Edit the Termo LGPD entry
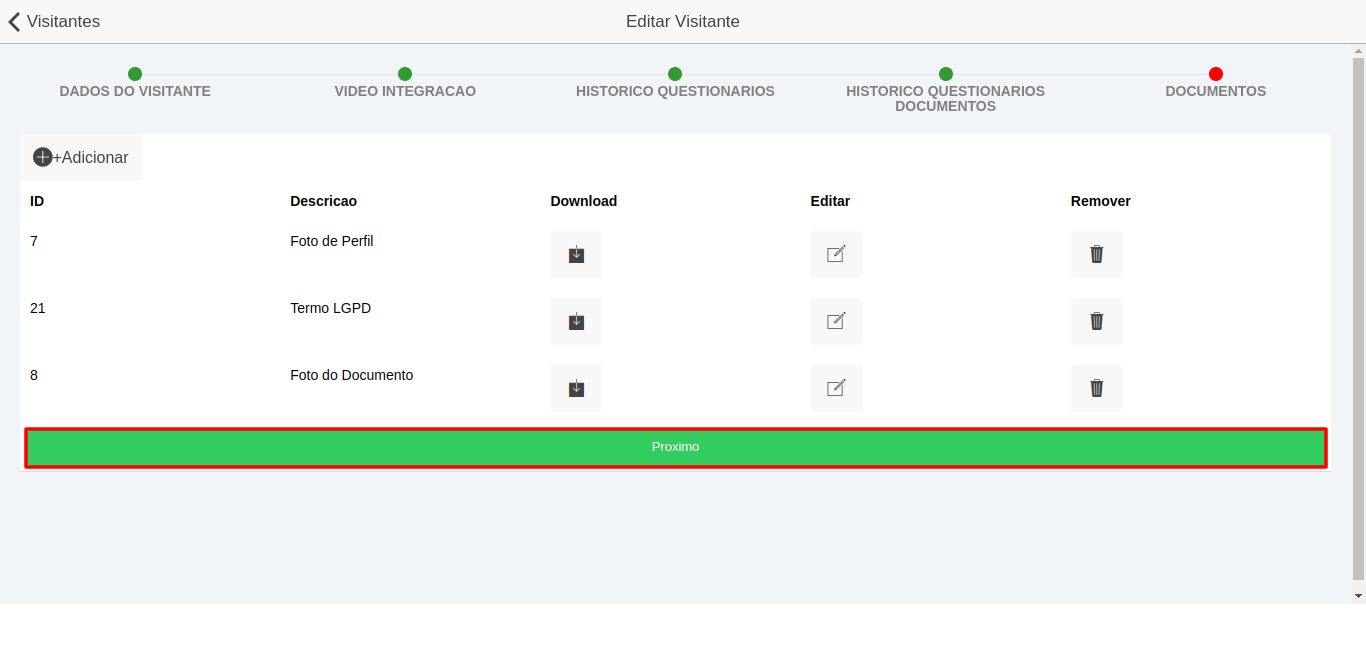Screen dimensions: 1366x647 [x=836, y=321]
